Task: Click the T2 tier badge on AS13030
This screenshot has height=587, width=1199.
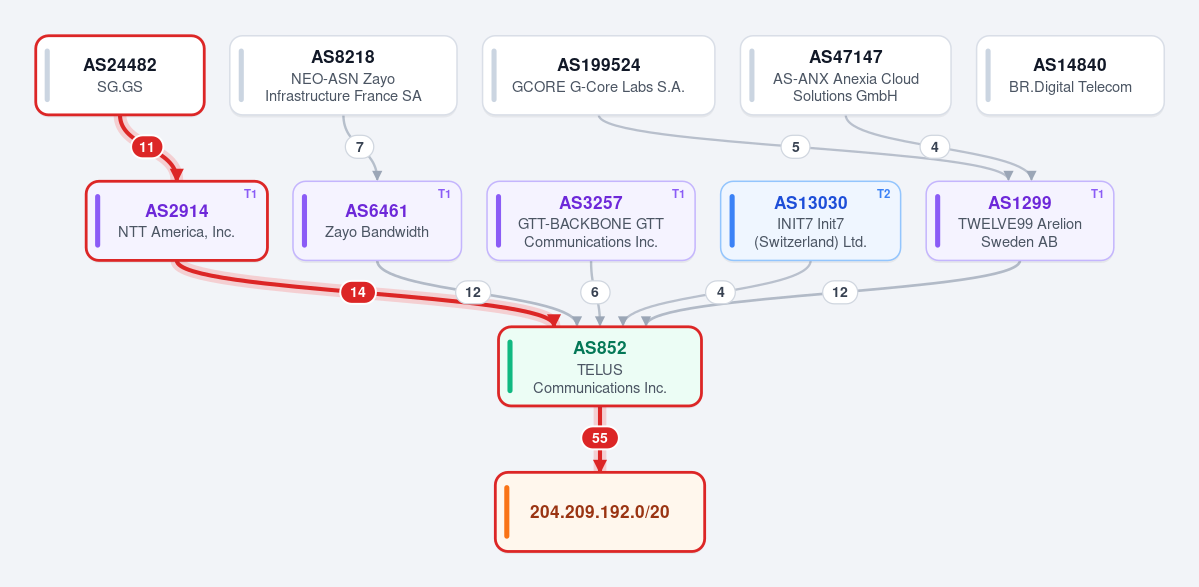Action: tap(883, 194)
